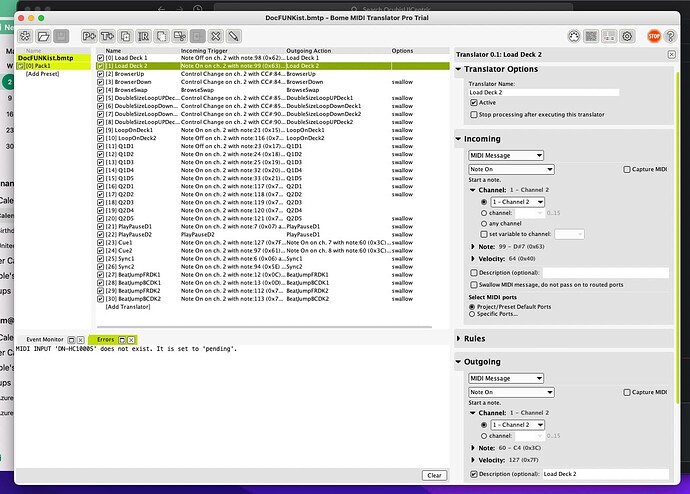Expand Incoming Note: 99 - D#7 row
The width and height of the screenshot is (690, 494).
click(473, 247)
